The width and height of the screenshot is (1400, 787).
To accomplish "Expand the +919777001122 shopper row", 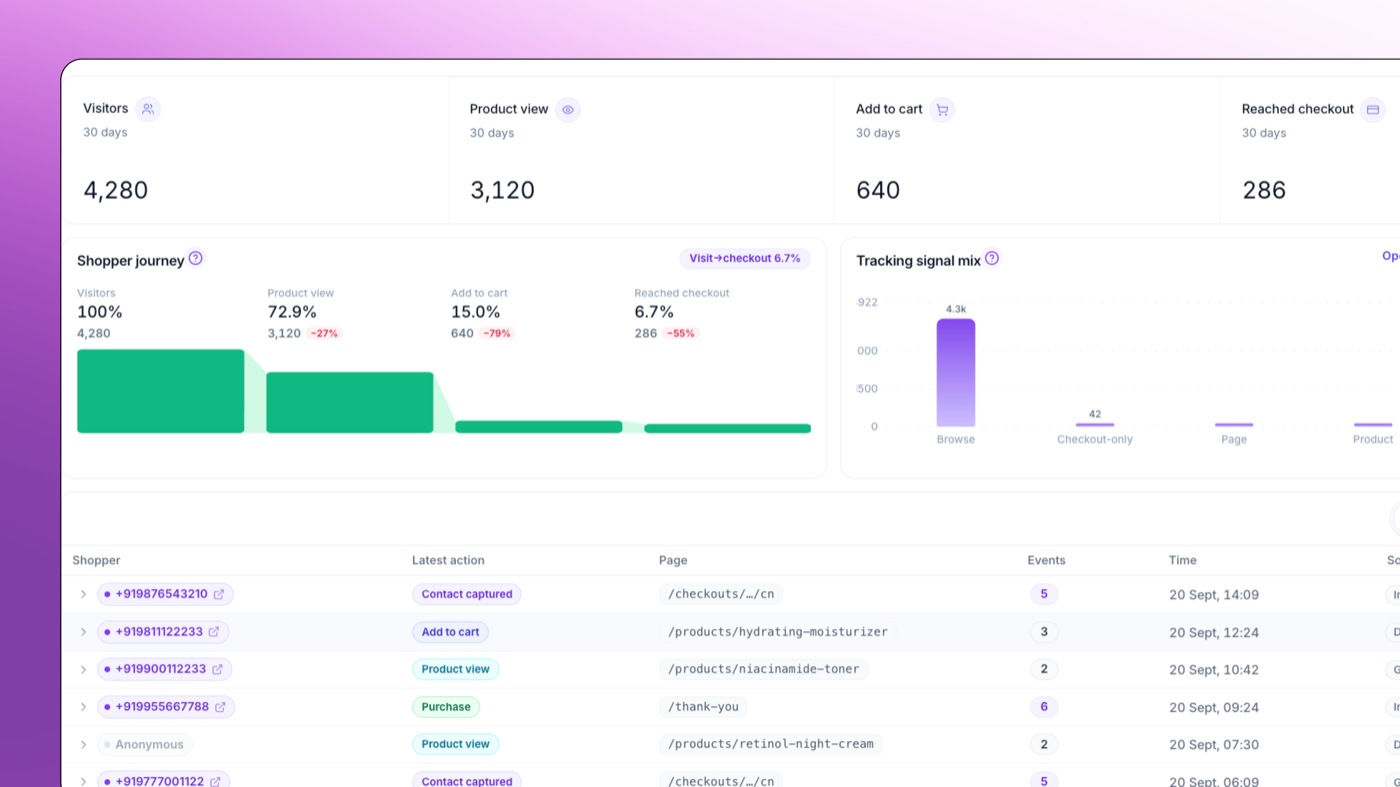I will [x=84, y=782].
